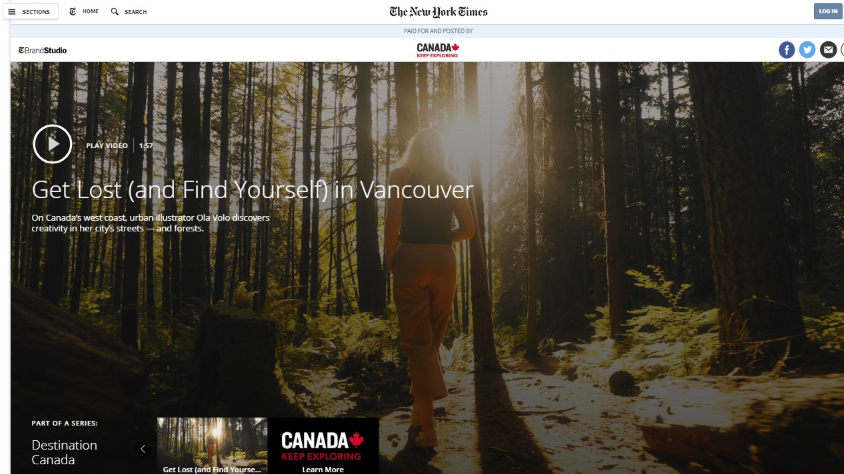Click the NYT Home icon
This screenshot has height=474, width=844.
(73, 11)
